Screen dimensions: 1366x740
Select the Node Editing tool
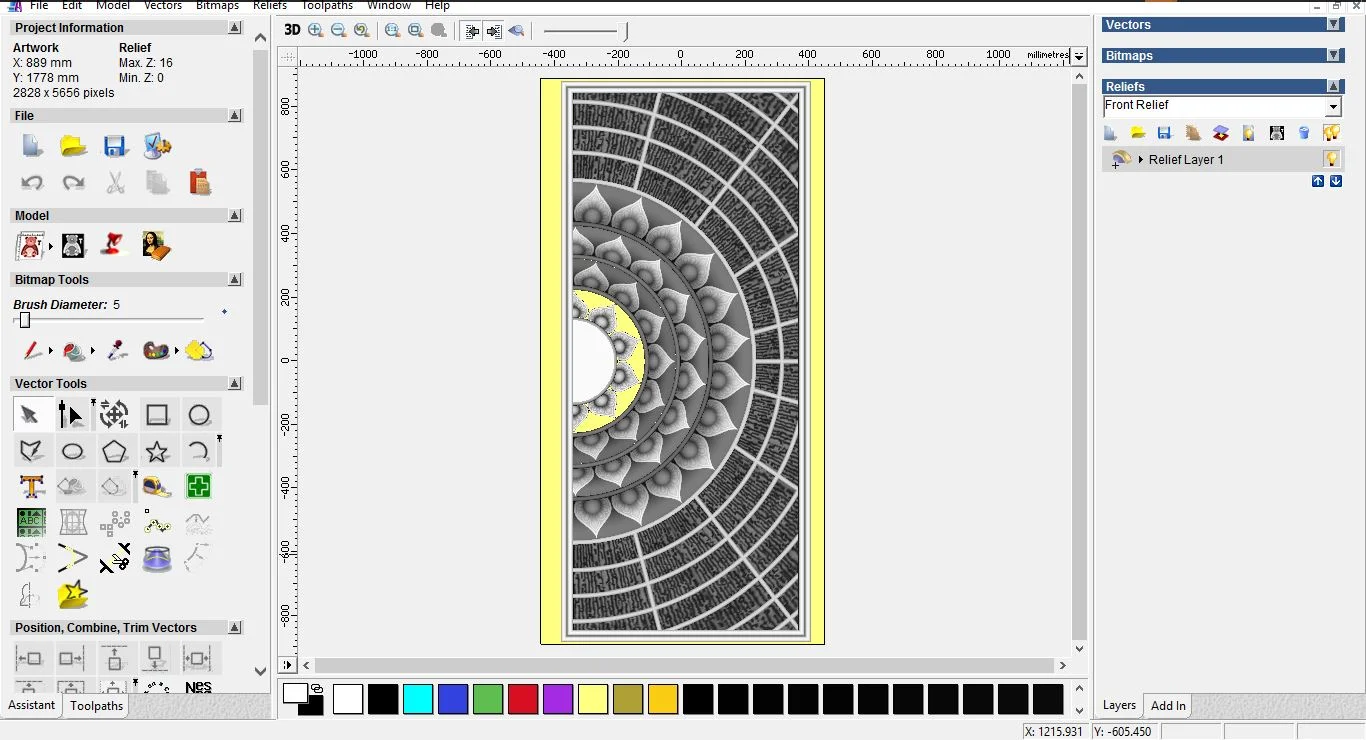tap(71, 415)
